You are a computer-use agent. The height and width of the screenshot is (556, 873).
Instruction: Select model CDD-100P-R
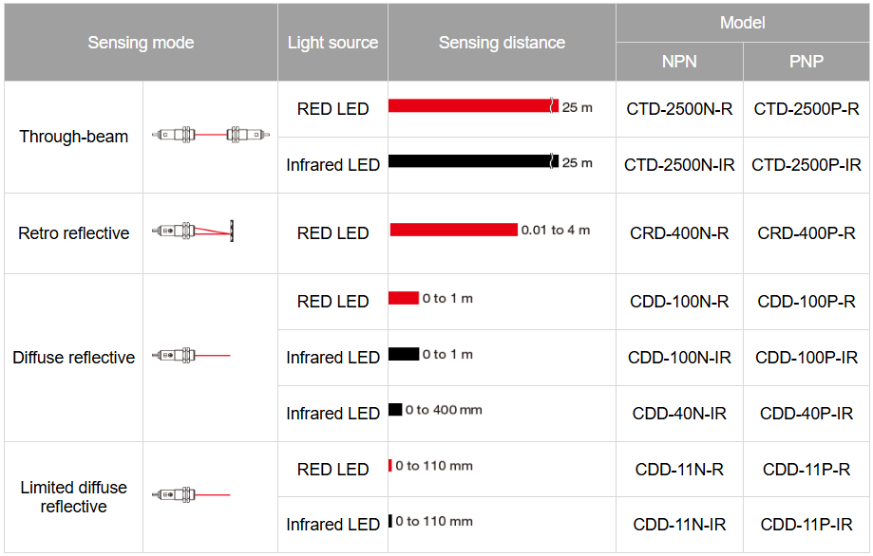(x=806, y=301)
